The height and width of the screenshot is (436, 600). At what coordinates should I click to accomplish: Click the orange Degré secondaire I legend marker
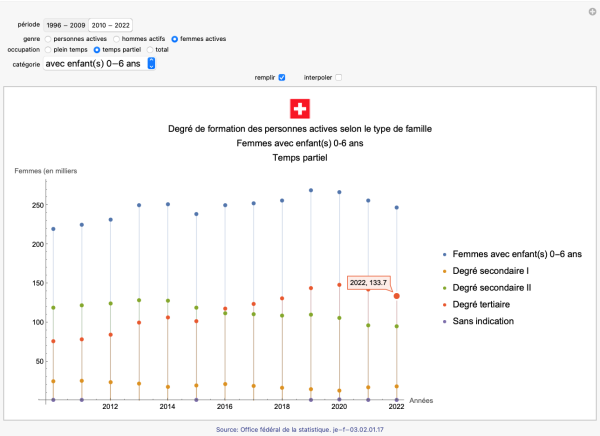(x=443, y=271)
